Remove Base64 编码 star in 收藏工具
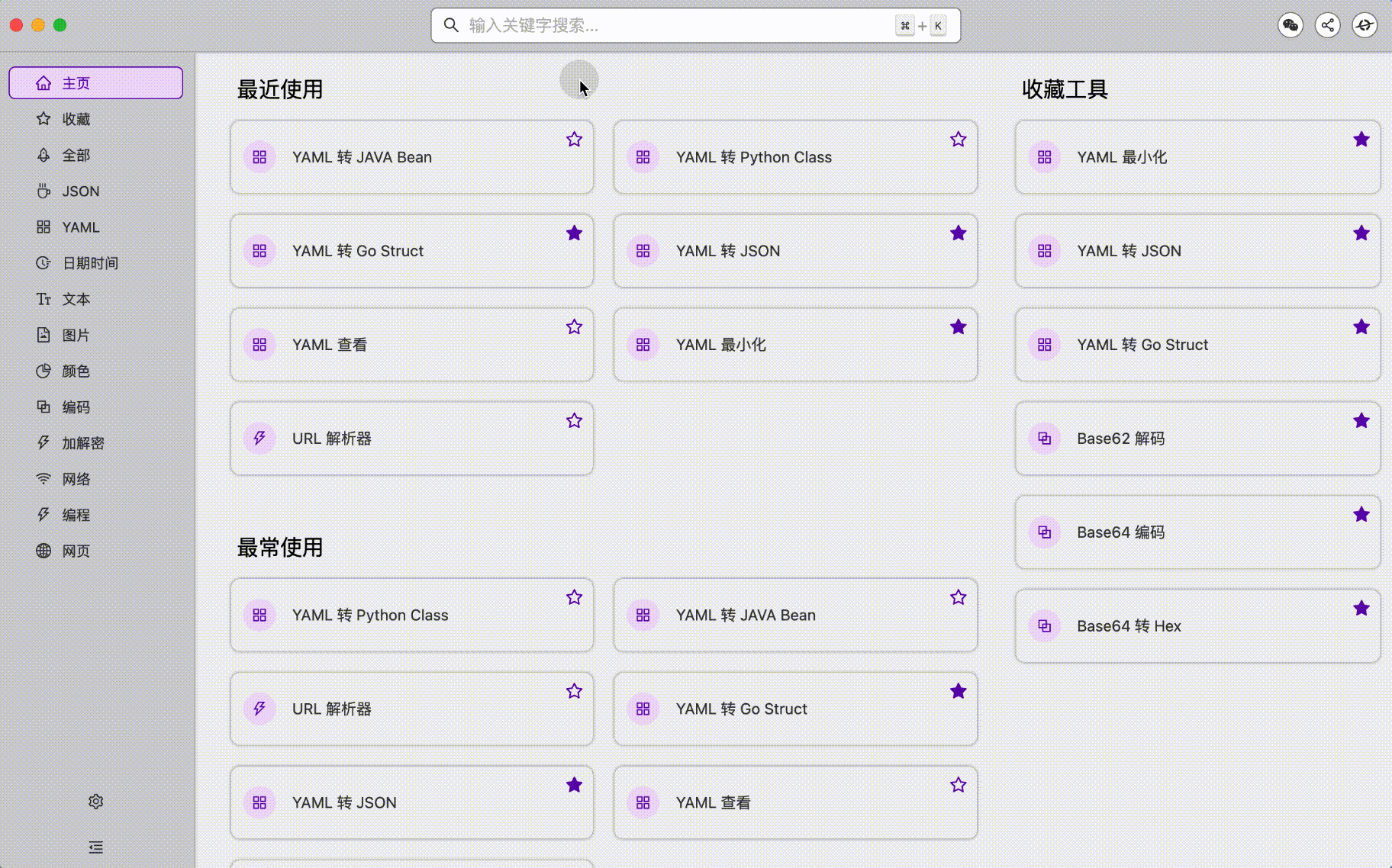This screenshot has height=868, width=1392. pos(1361,515)
